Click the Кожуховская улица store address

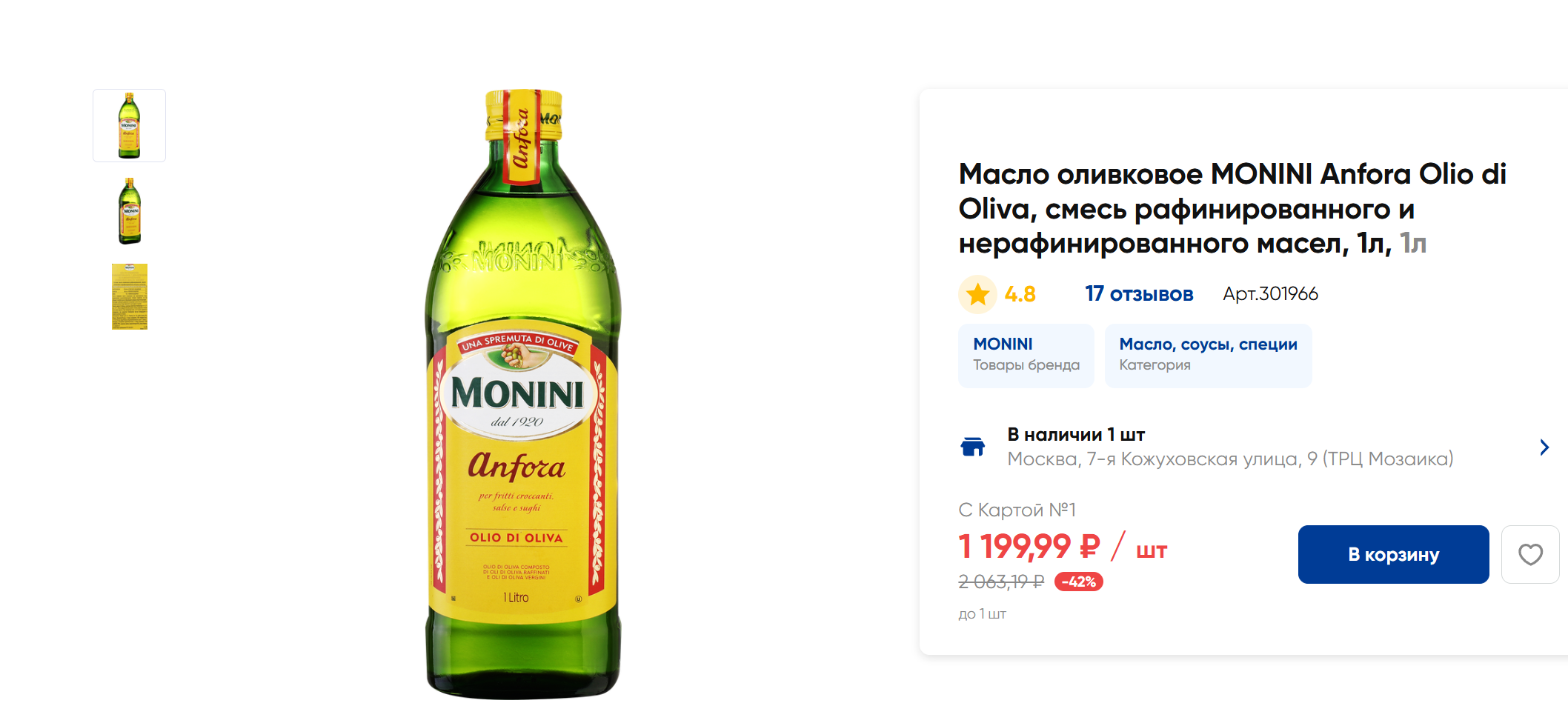pyautogui.click(x=1230, y=459)
